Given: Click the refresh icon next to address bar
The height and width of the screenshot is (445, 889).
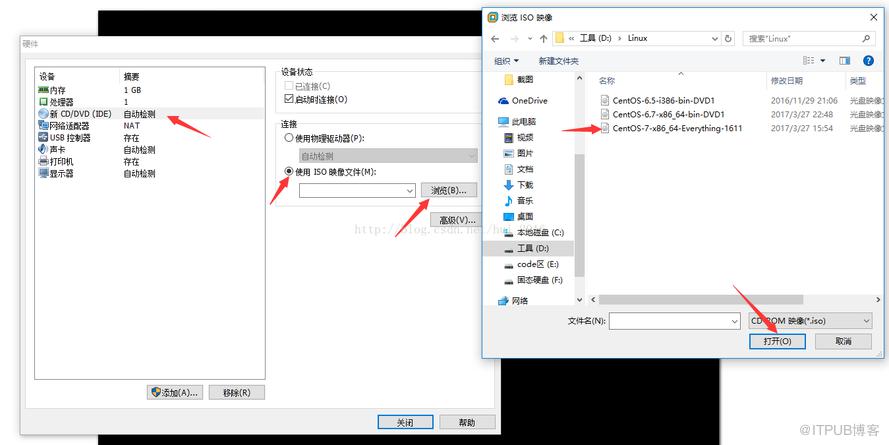Looking at the screenshot, I should point(729,39).
